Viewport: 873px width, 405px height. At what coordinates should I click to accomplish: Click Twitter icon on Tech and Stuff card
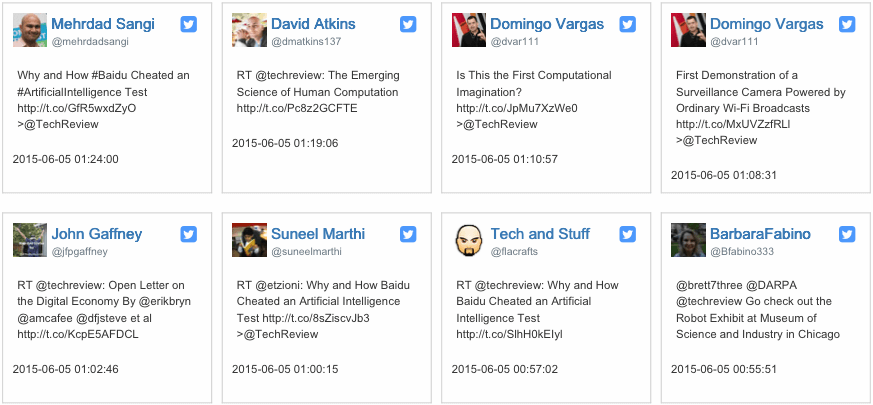[x=627, y=234]
